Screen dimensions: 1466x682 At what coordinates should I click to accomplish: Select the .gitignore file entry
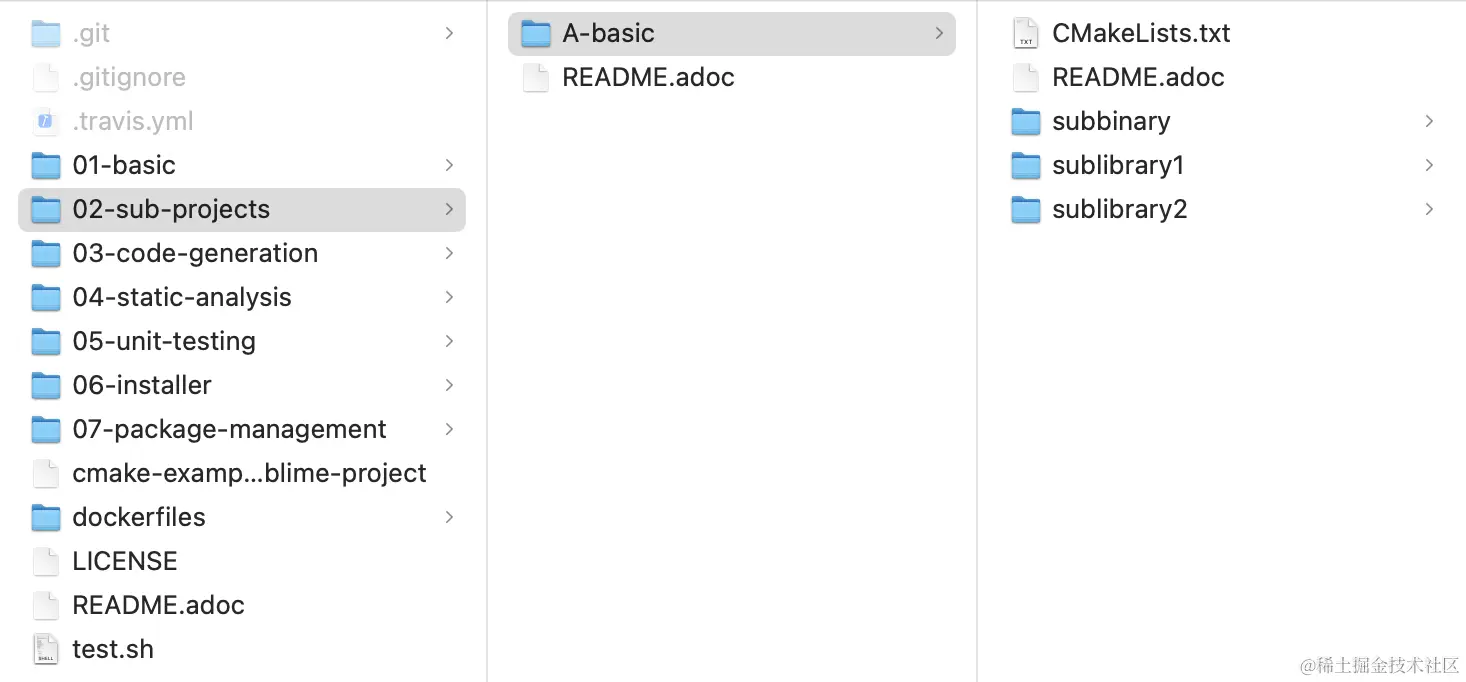coord(242,77)
